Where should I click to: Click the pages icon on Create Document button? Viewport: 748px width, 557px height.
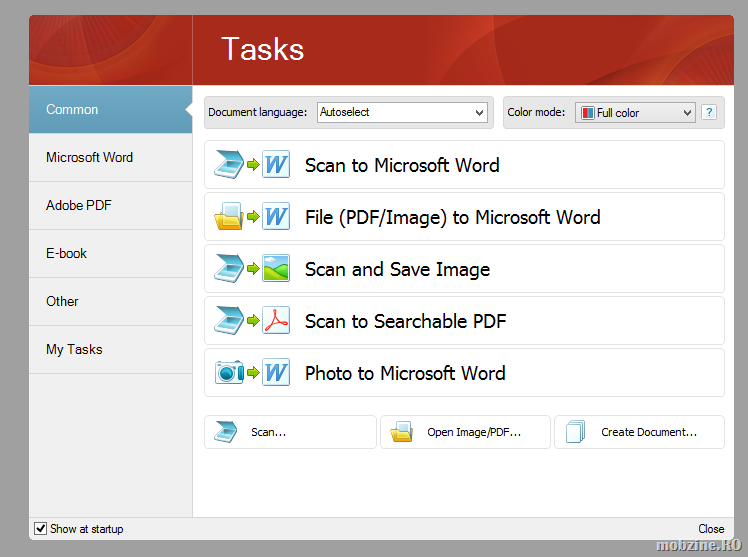coord(575,432)
